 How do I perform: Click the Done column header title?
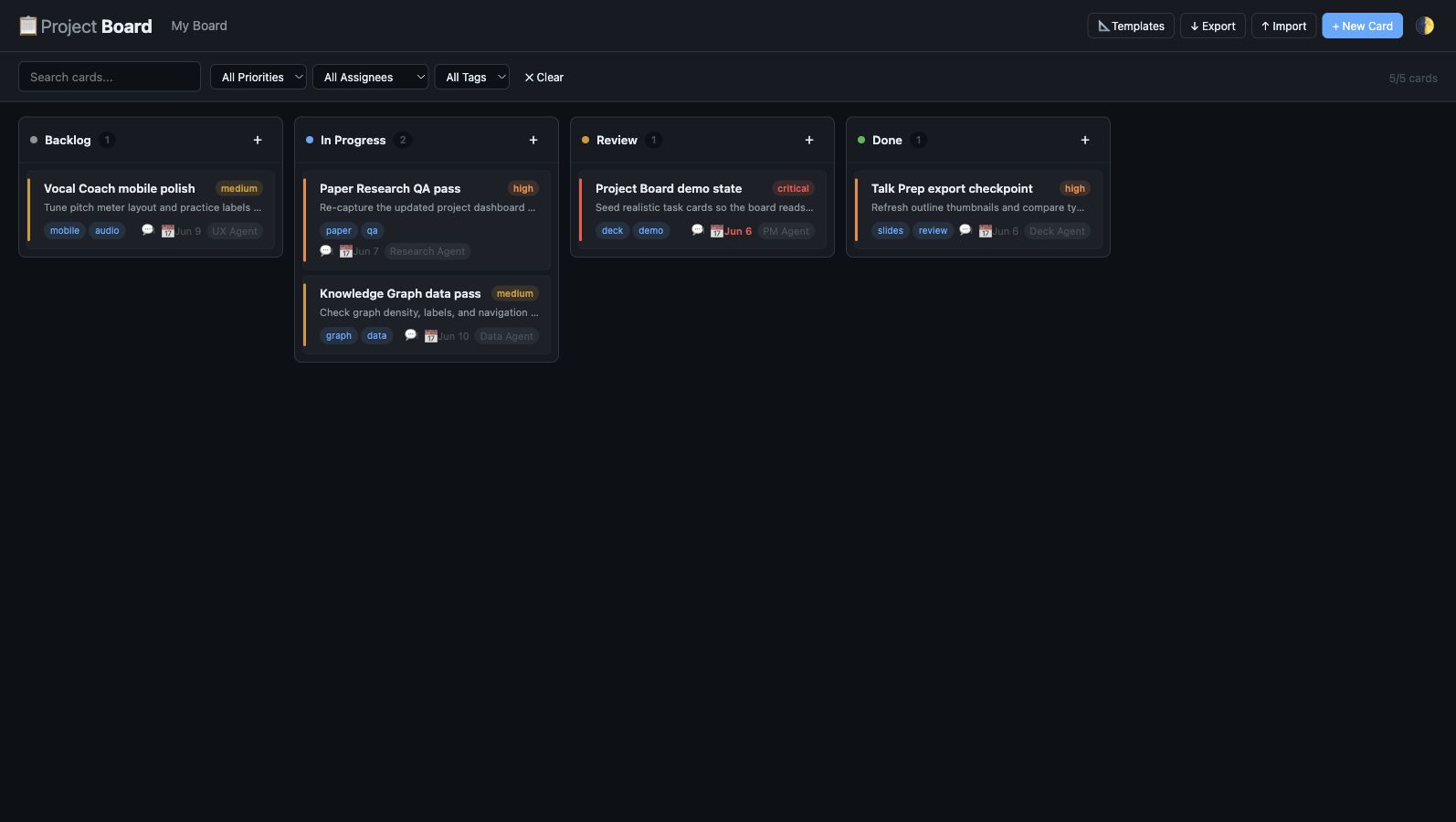887,140
